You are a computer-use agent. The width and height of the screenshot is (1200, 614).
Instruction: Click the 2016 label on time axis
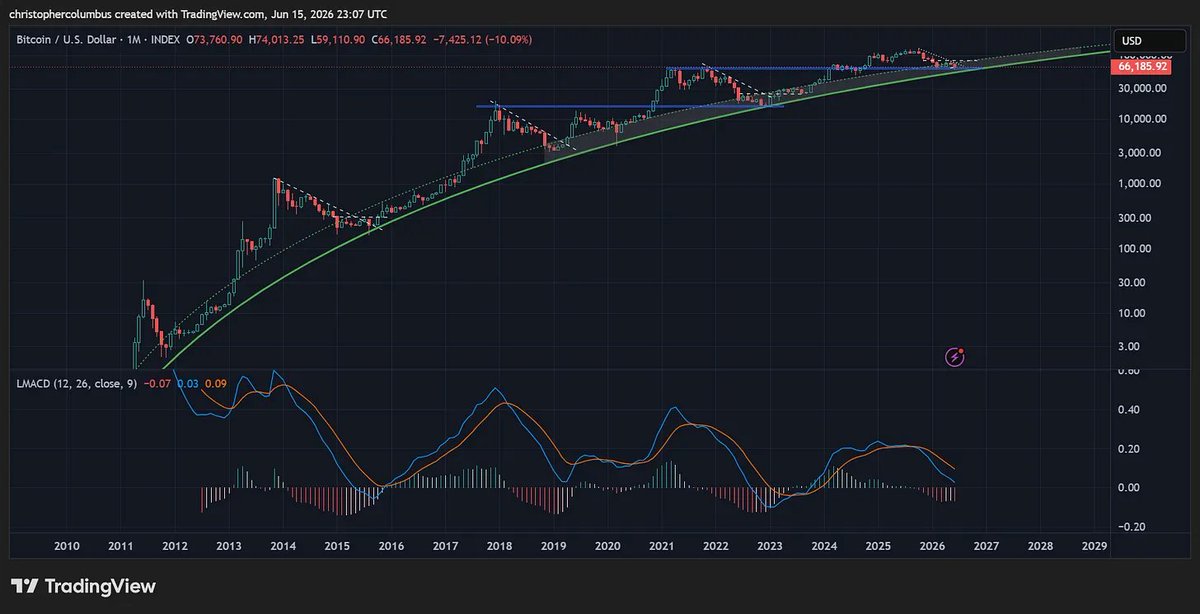[x=391, y=547]
